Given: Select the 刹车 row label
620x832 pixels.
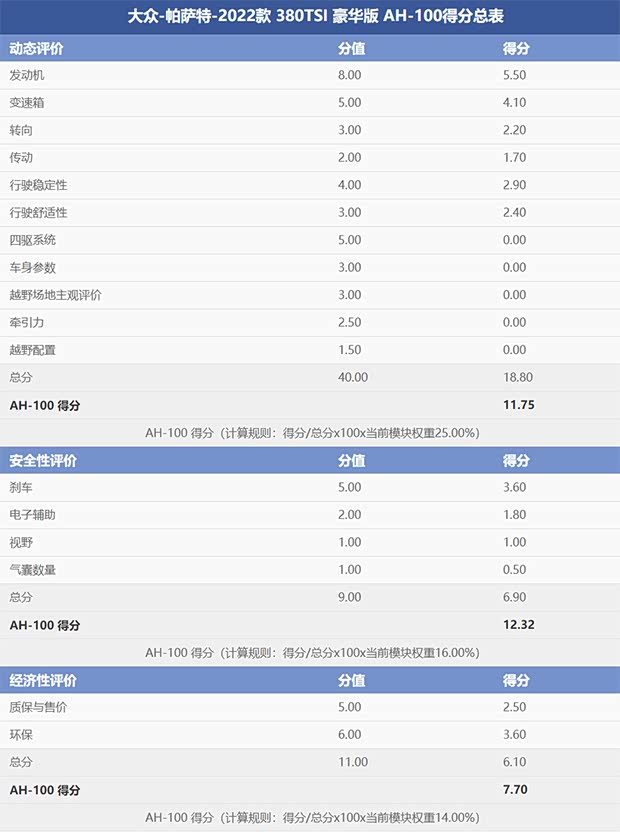Looking at the screenshot, I should tap(21, 488).
